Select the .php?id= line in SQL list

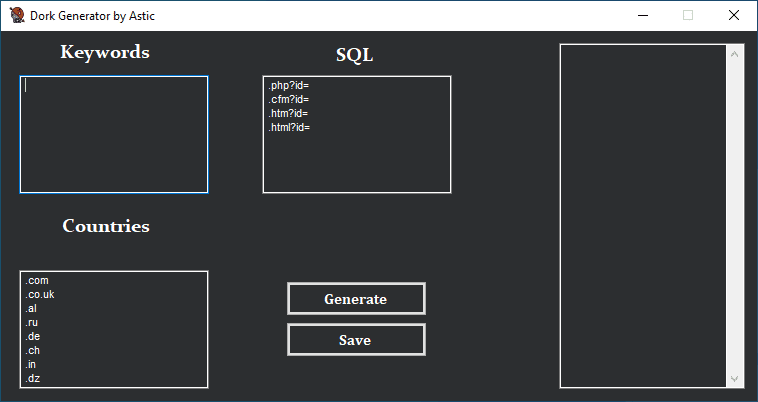point(289,86)
